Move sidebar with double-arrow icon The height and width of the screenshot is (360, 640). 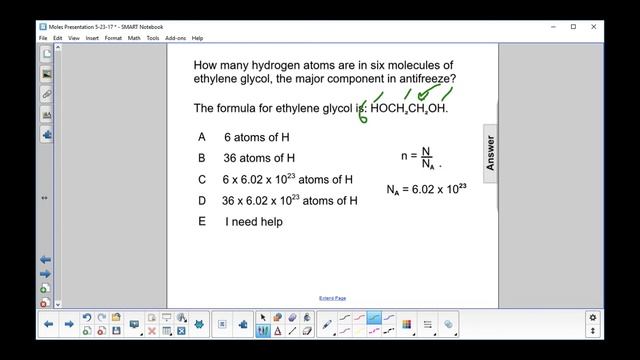[44, 198]
